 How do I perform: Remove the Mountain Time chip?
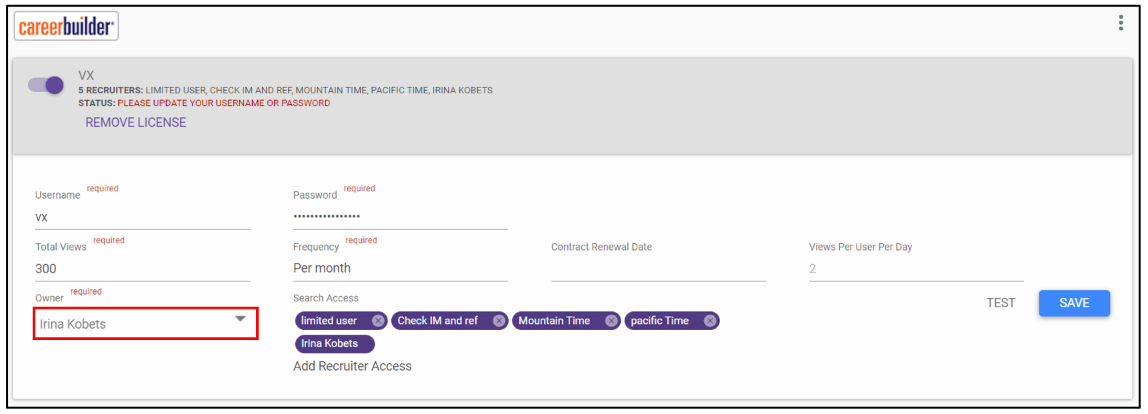coord(612,321)
